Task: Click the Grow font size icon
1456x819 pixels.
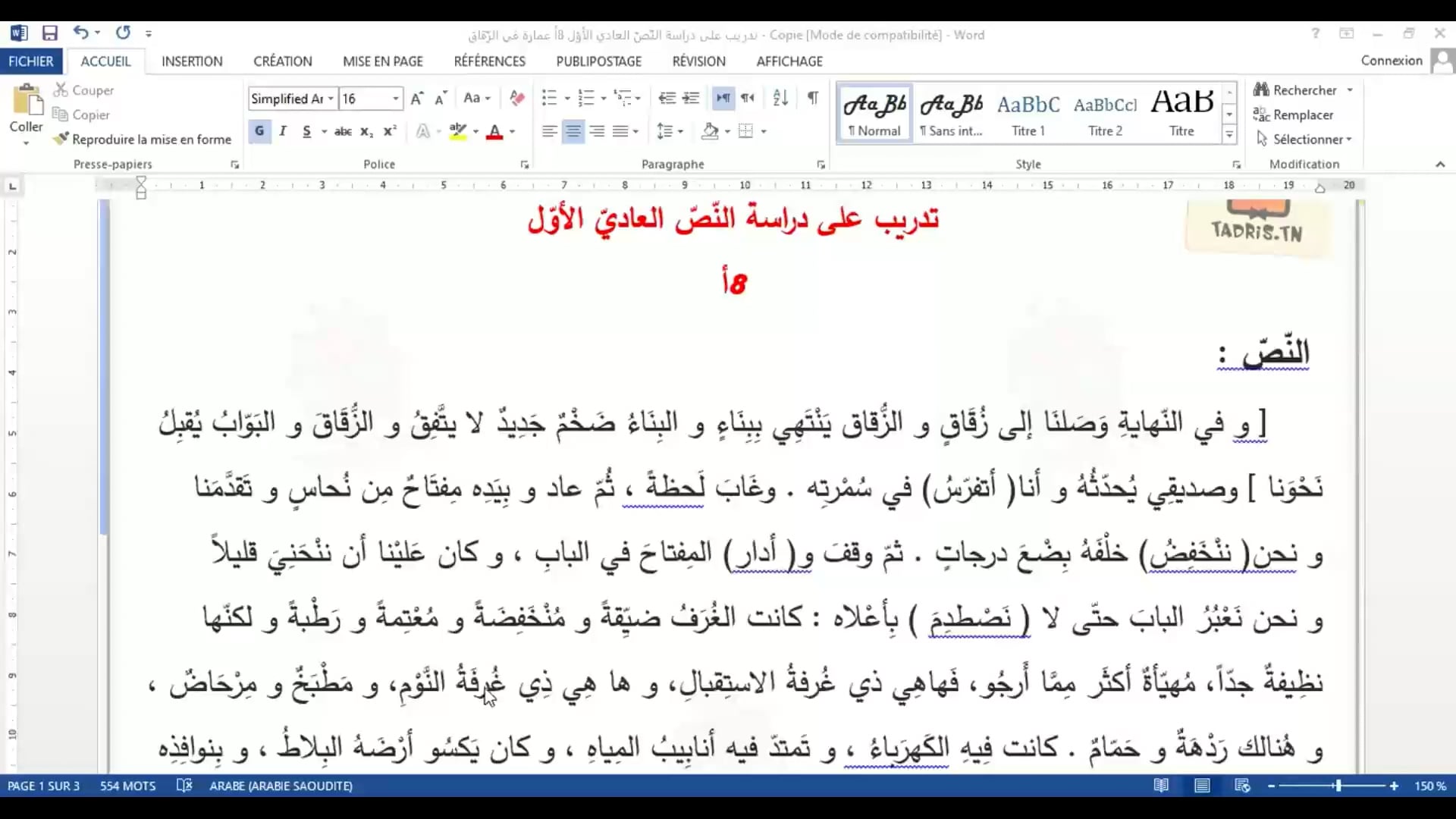Action: click(x=416, y=99)
